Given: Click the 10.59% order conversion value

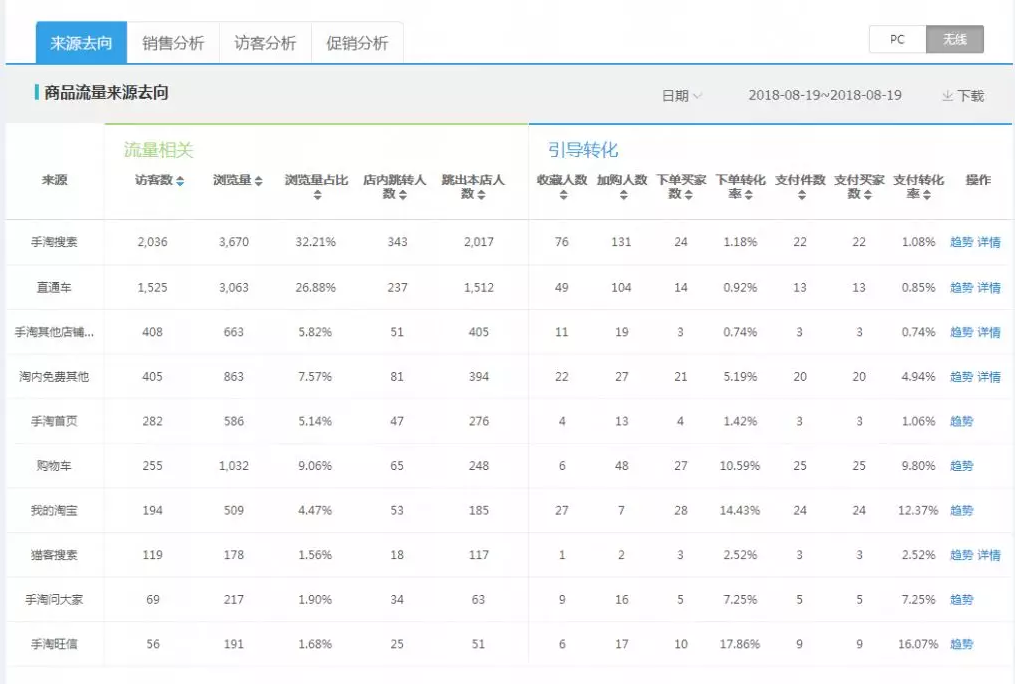Looking at the screenshot, I should pyautogui.click(x=740, y=466).
